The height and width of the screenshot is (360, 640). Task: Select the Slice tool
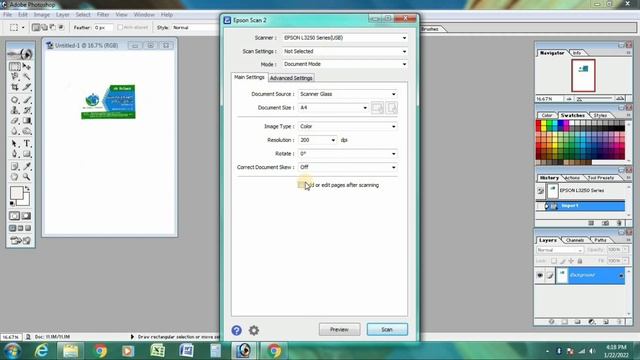point(27,87)
